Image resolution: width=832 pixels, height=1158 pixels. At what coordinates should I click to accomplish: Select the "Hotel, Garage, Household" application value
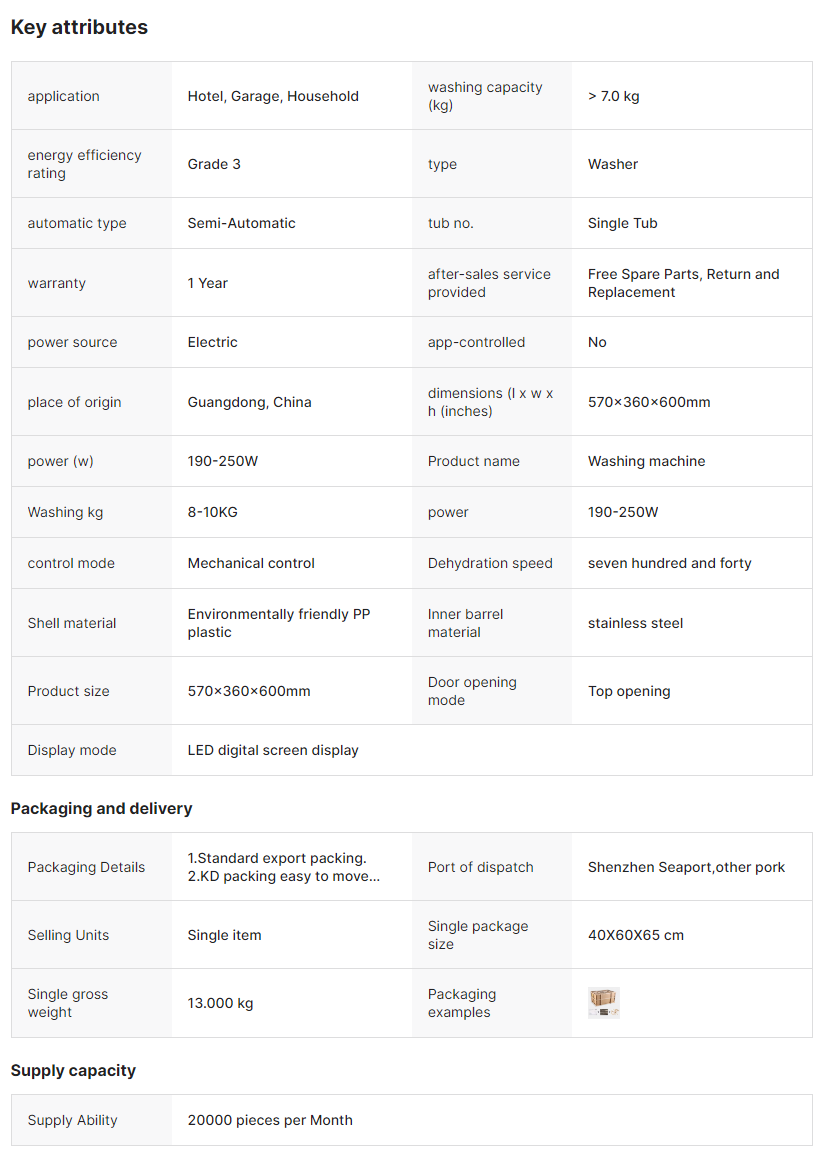(x=273, y=96)
